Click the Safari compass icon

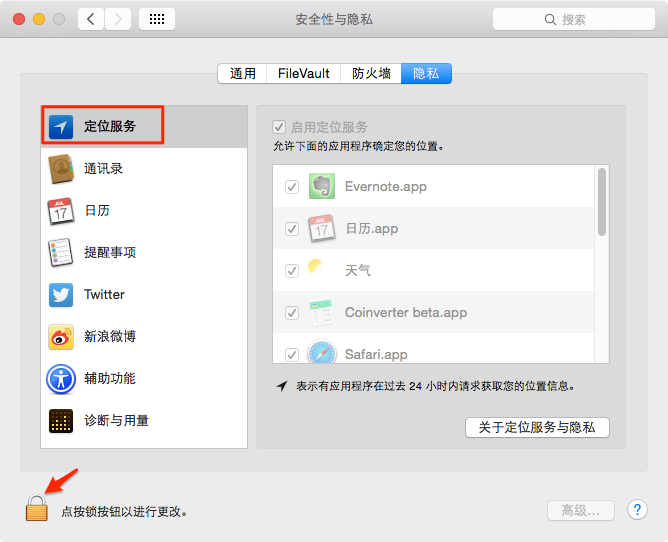[x=322, y=352]
